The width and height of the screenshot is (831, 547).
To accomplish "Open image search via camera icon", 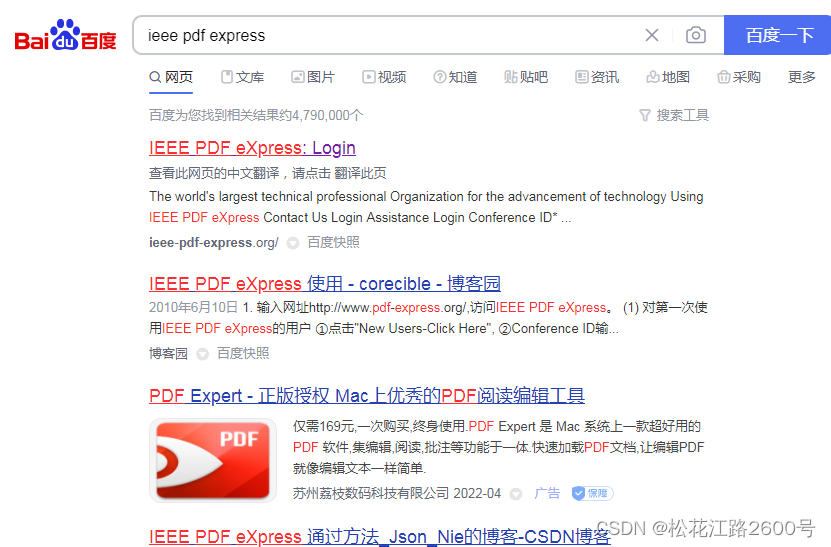I will tap(695, 35).
